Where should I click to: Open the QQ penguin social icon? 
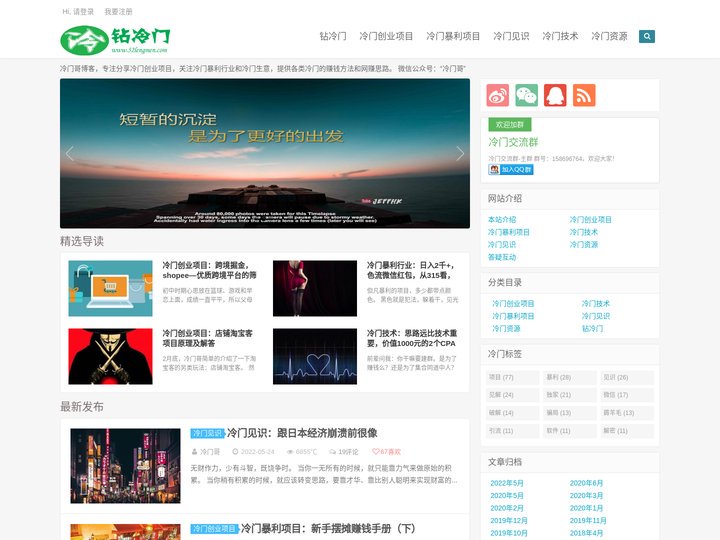(x=555, y=95)
